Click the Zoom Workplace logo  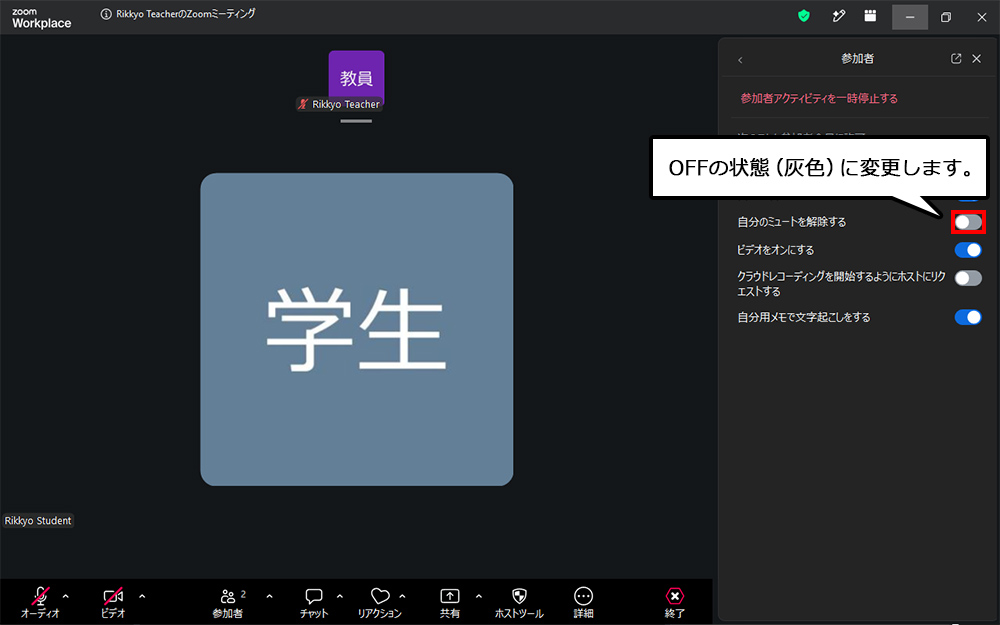[41, 18]
